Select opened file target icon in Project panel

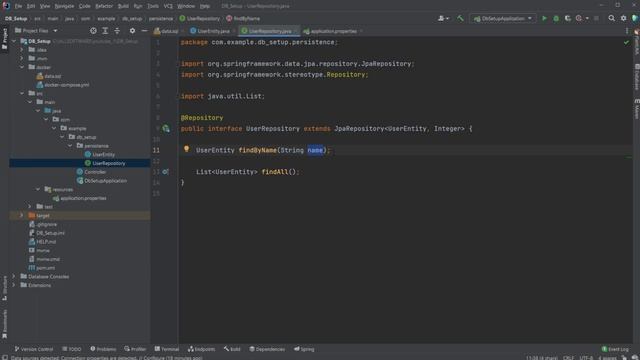pos(93,31)
